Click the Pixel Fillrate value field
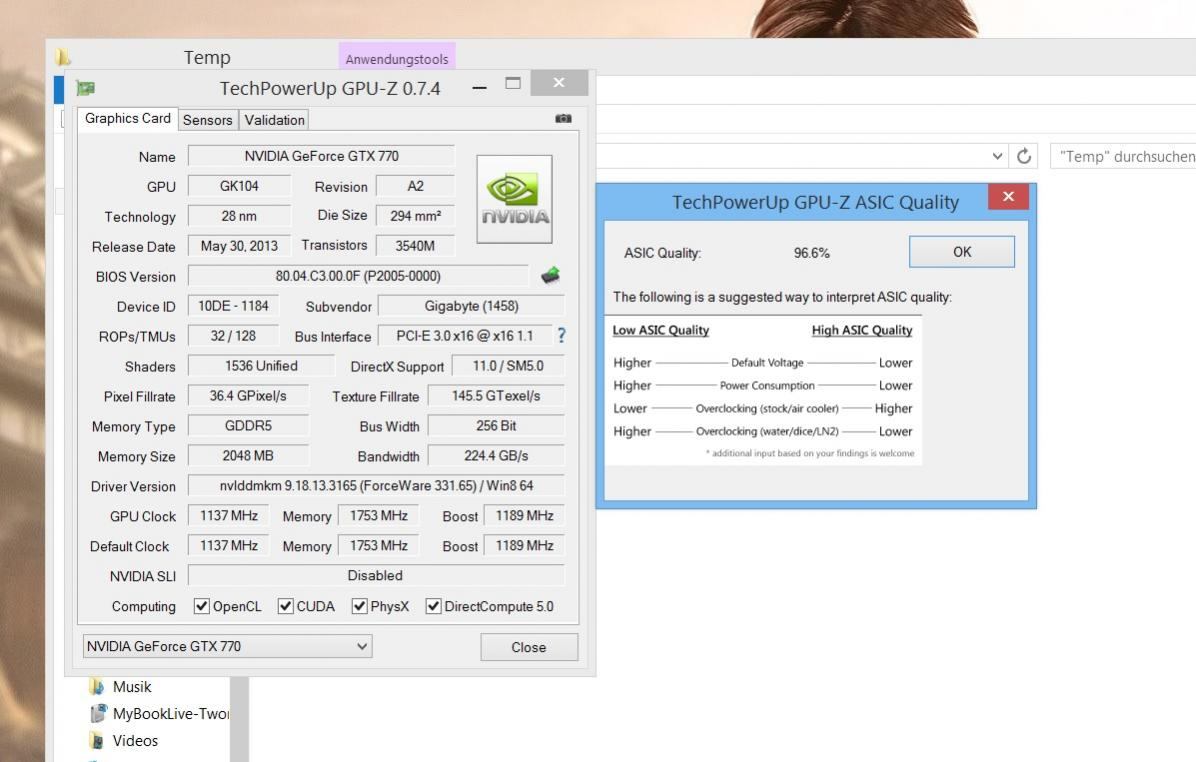Image resolution: width=1196 pixels, height=762 pixels. (248, 395)
